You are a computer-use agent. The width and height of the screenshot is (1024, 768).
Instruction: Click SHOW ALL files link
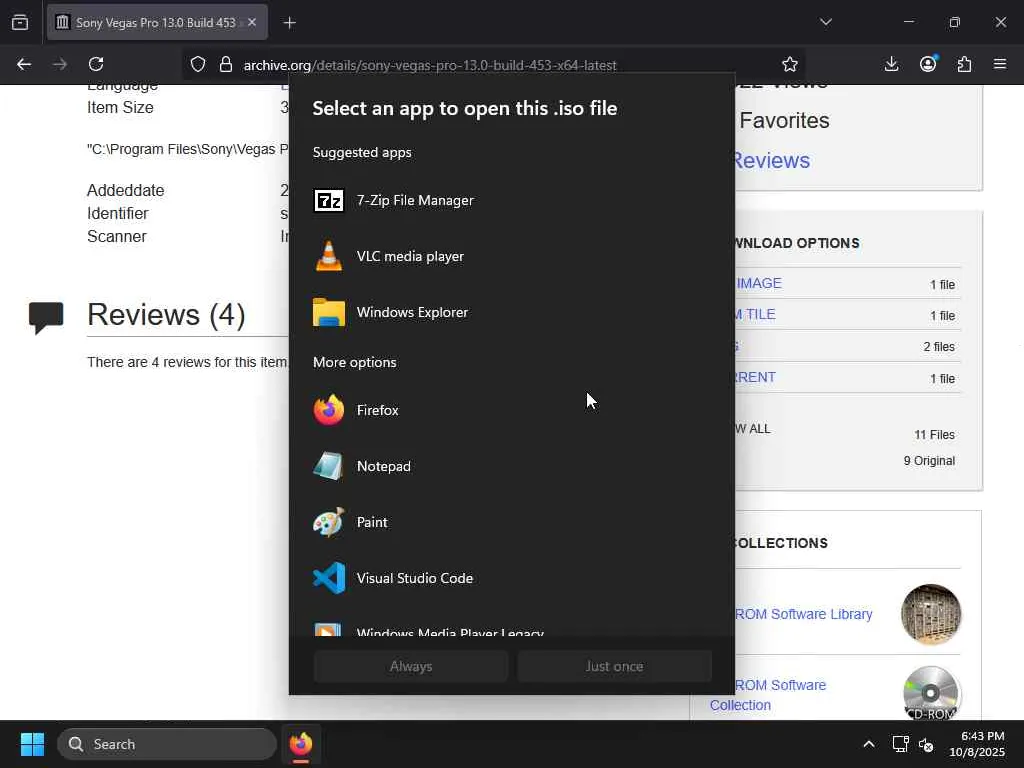[753, 428]
